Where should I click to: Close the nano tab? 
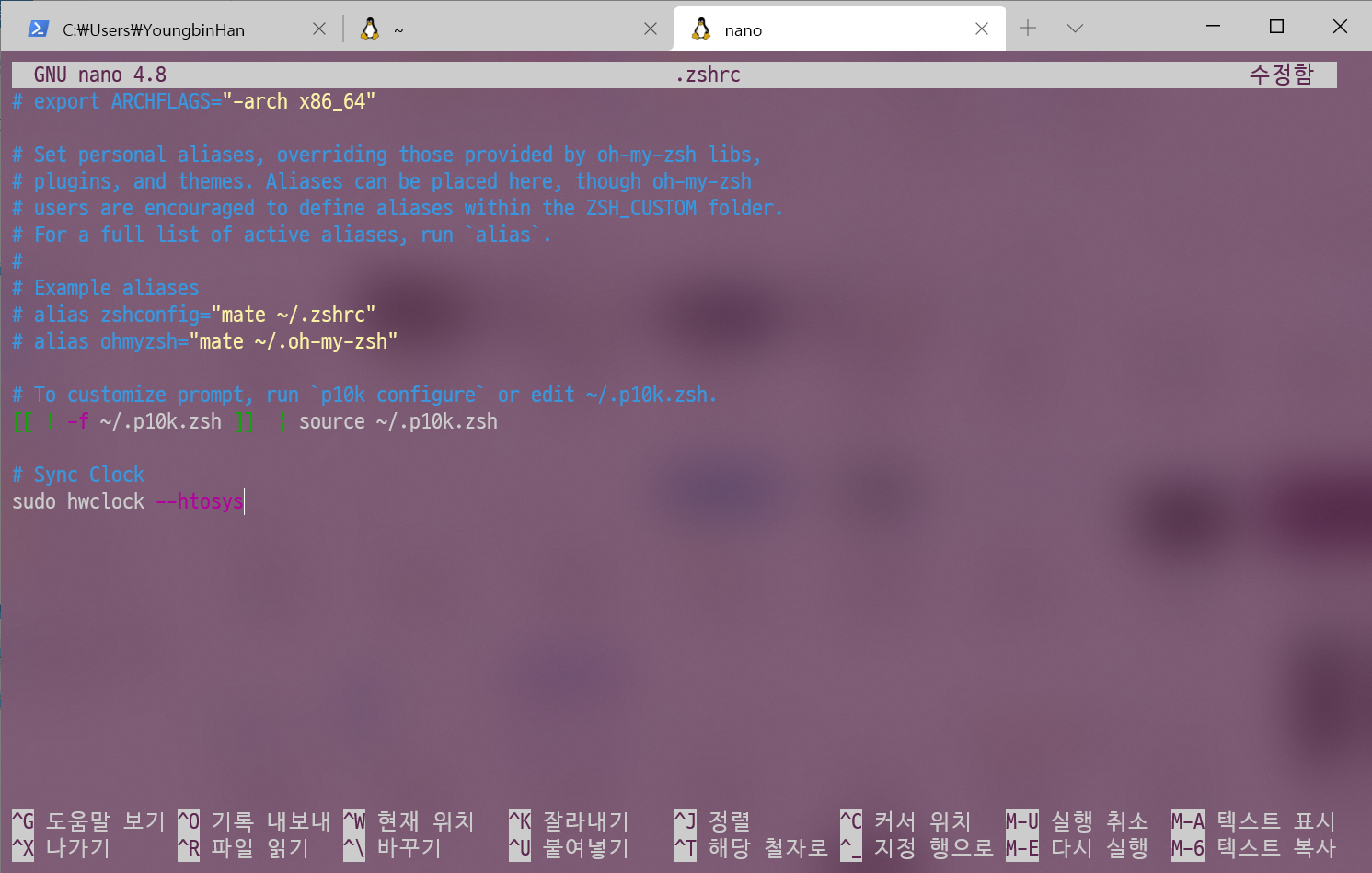click(x=982, y=29)
